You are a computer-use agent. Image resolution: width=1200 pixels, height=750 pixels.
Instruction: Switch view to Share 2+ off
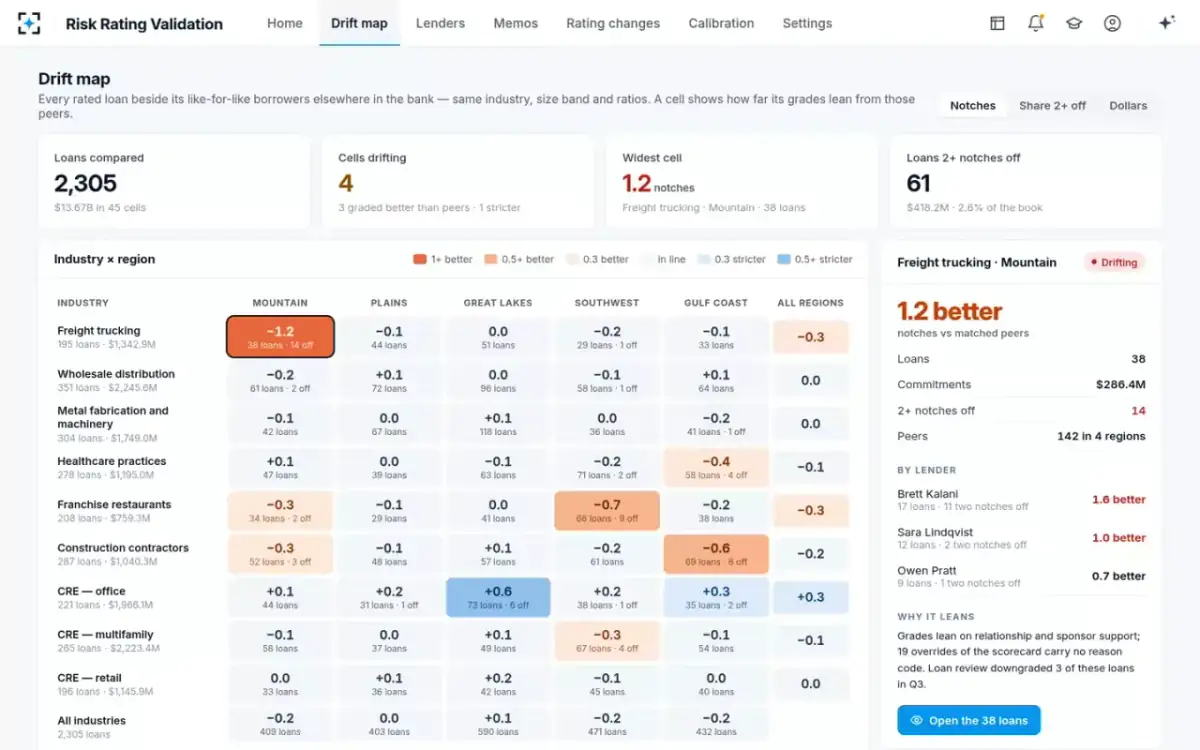pos(1052,106)
